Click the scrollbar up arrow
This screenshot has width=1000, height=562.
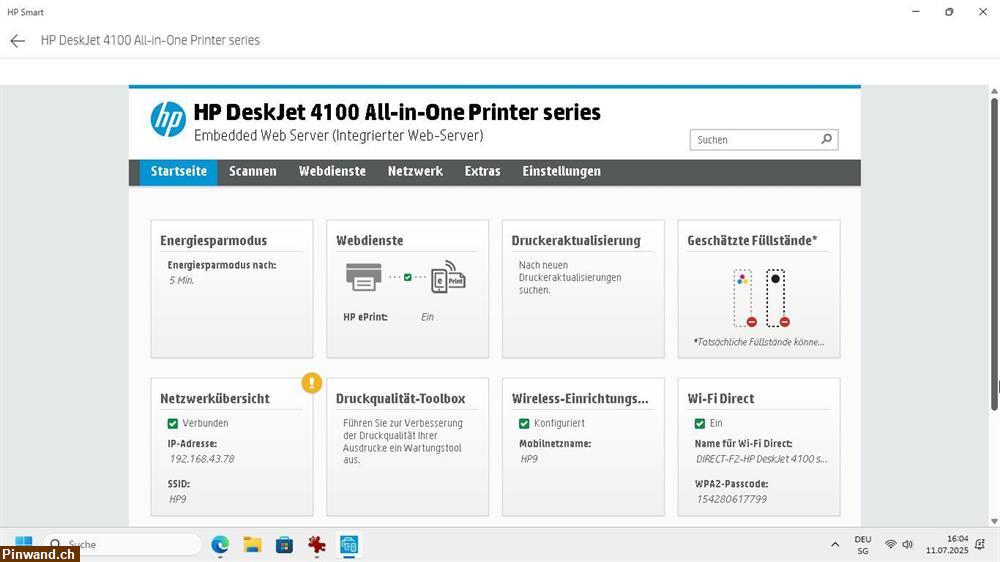(994, 91)
